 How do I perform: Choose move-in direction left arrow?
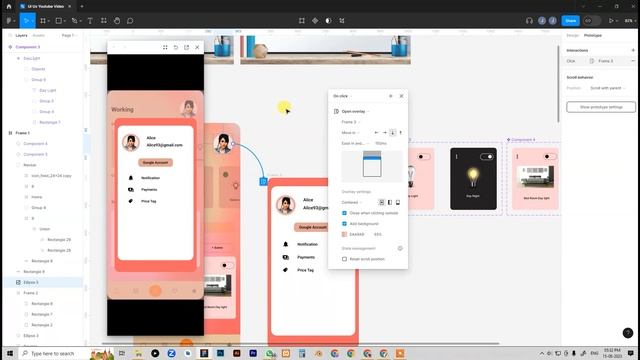coord(376,133)
